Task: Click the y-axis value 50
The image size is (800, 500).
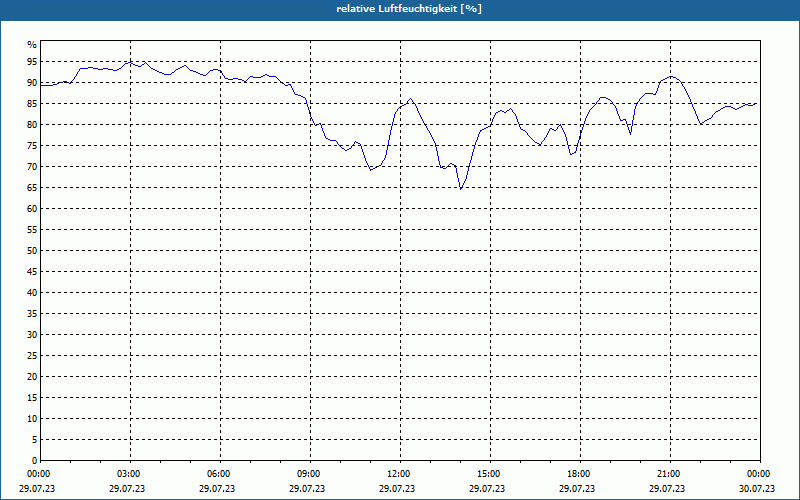Action: pos(32,251)
